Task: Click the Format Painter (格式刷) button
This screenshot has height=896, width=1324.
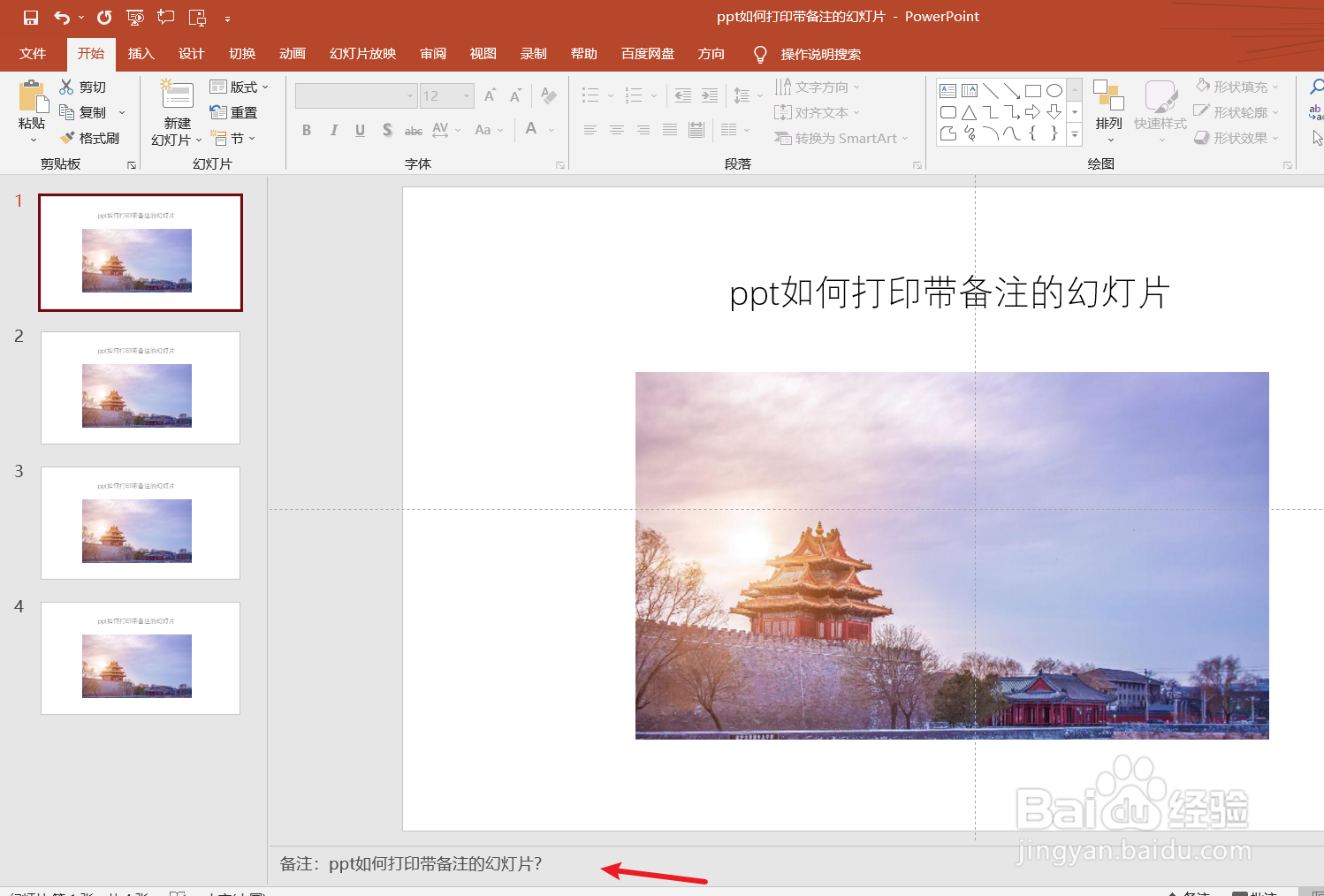Action: pos(88,138)
